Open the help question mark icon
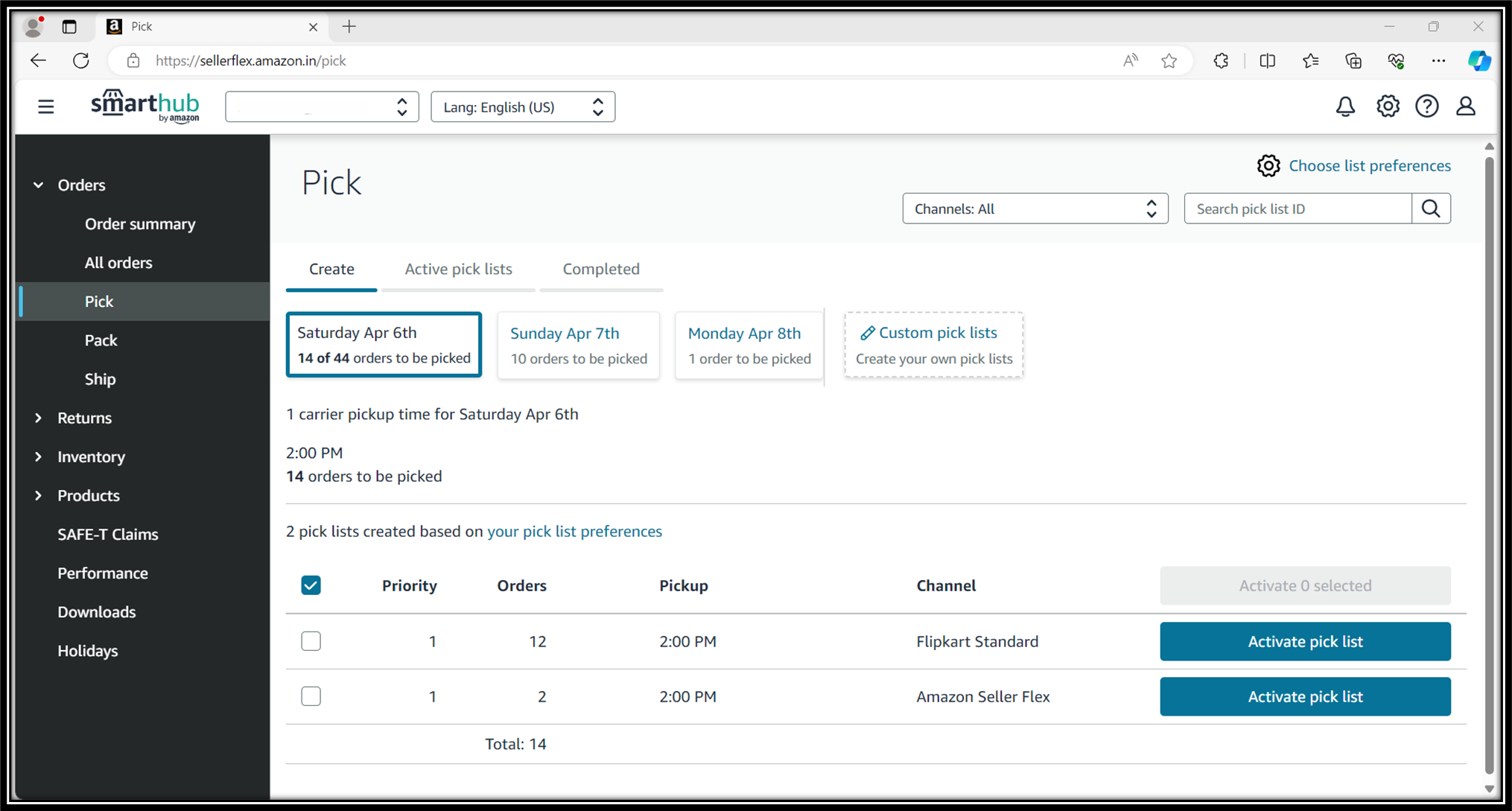Screen dimensions: 1512x811 (x=1426, y=106)
